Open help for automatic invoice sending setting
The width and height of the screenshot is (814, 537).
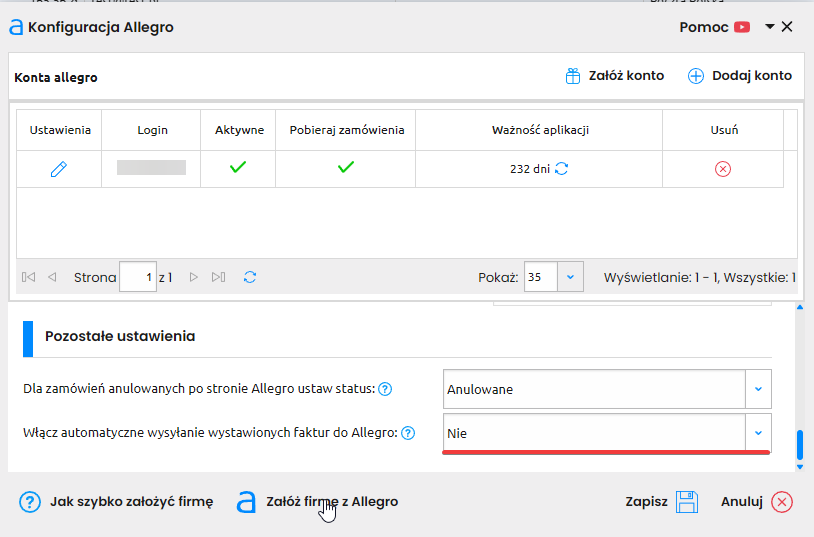[x=408, y=433]
